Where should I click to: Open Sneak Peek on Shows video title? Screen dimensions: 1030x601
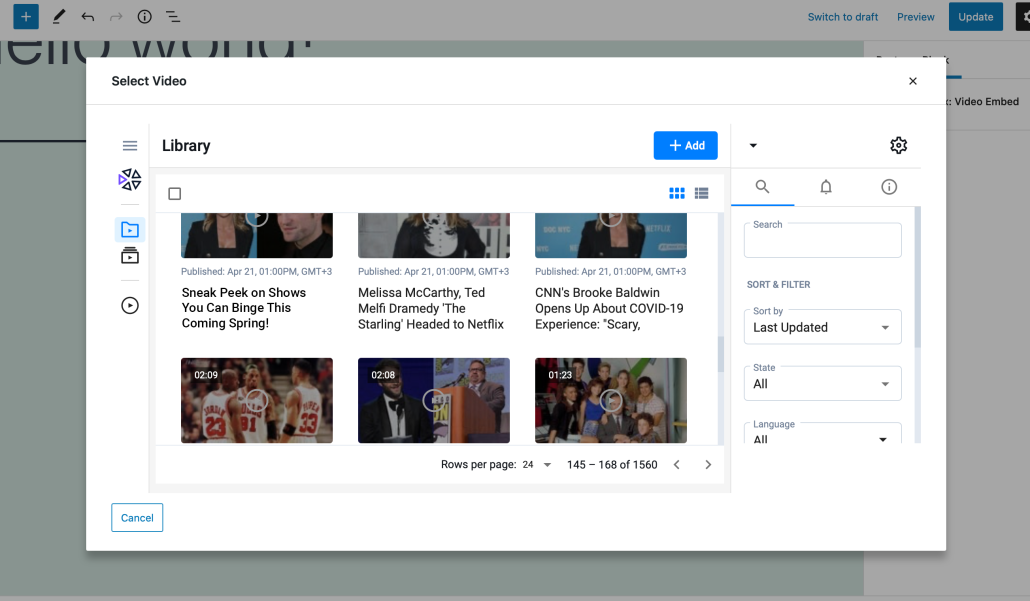pos(244,308)
